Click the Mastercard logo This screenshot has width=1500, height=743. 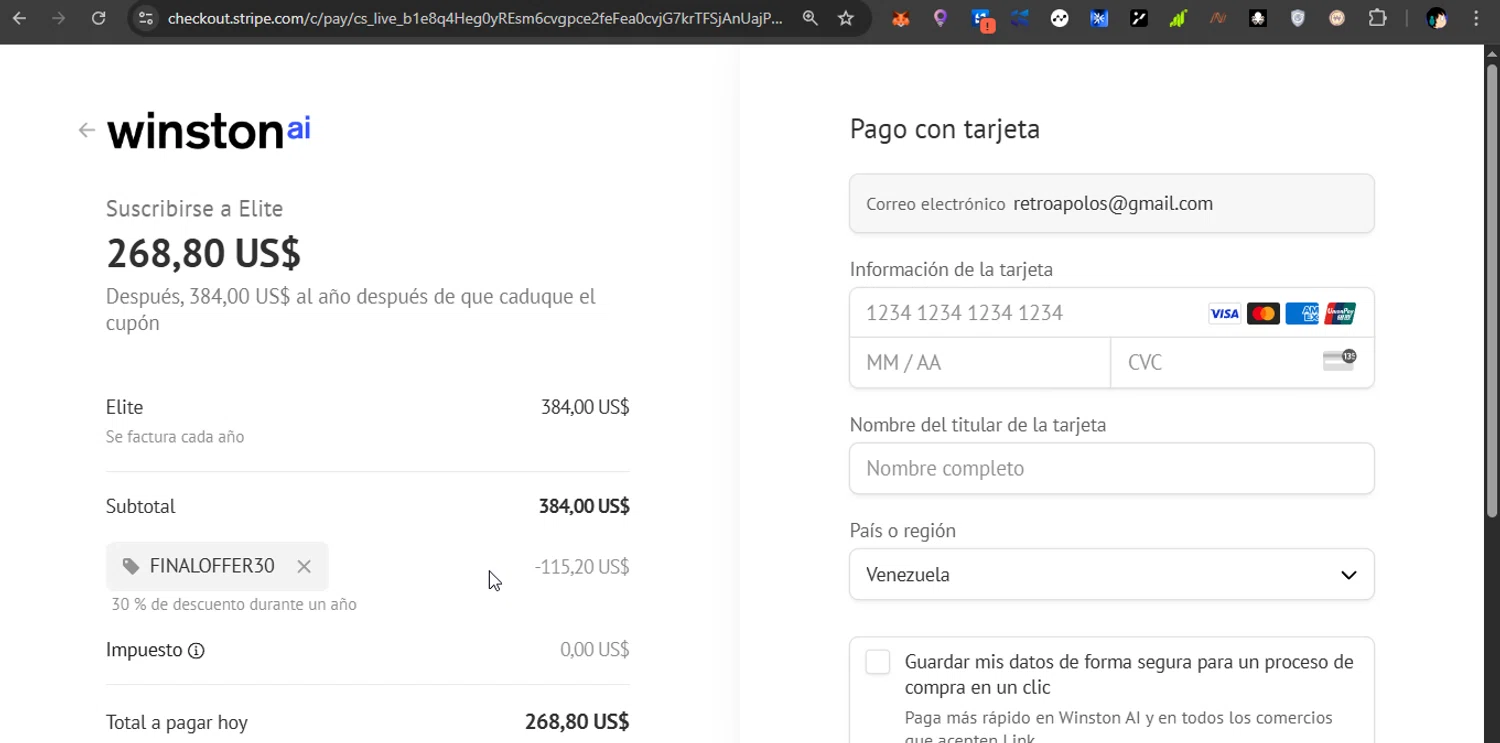(1263, 314)
